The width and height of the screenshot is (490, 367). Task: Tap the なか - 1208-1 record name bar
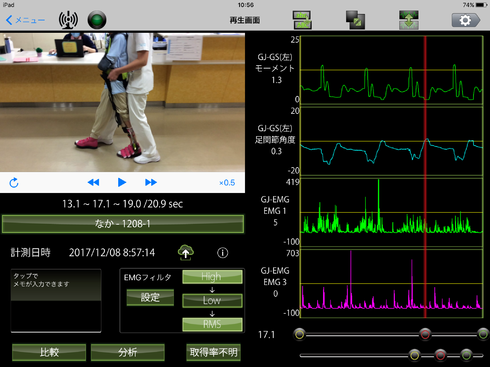(123, 224)
